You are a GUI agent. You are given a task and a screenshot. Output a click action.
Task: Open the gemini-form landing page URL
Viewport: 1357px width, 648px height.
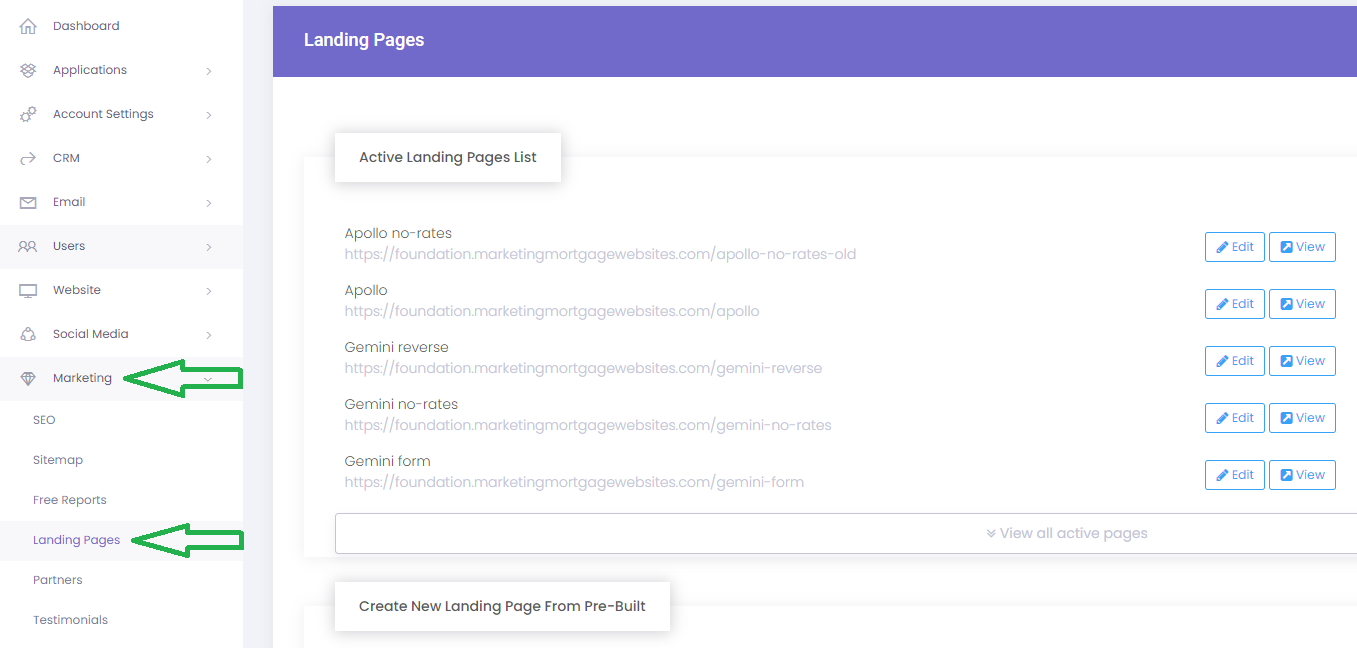[x=574, y=482]
